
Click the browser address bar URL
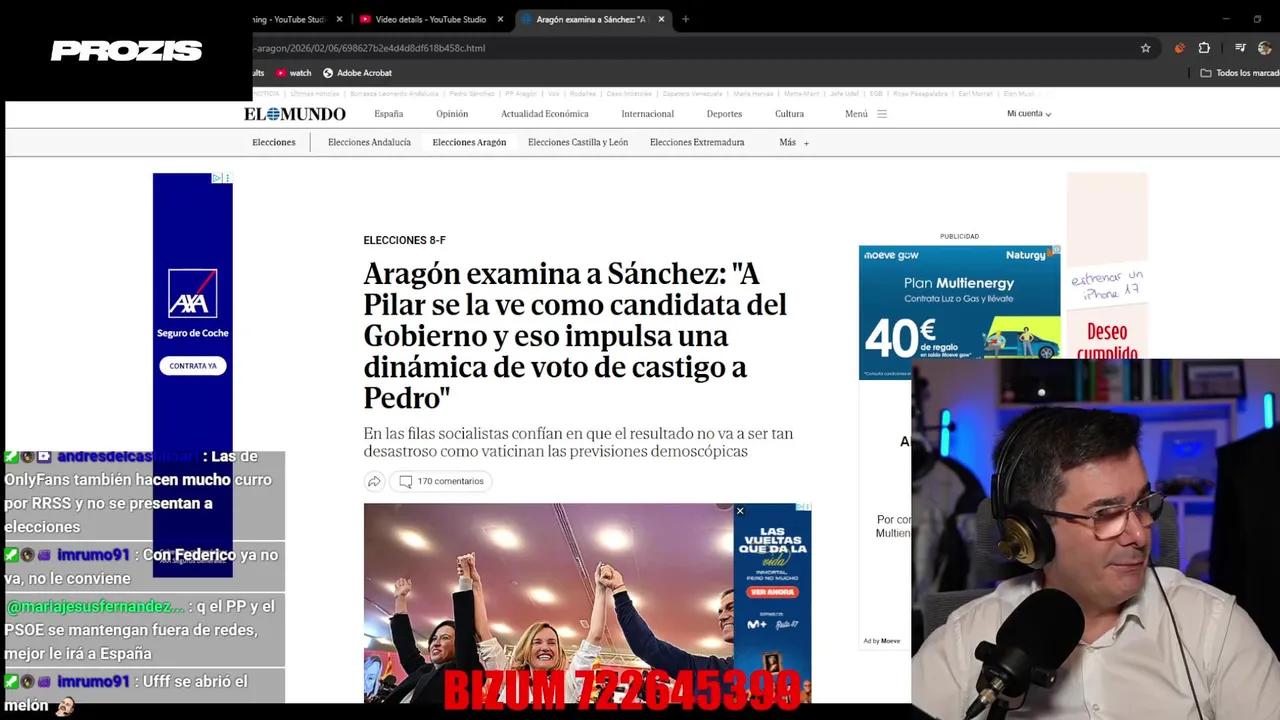point(370,48)
